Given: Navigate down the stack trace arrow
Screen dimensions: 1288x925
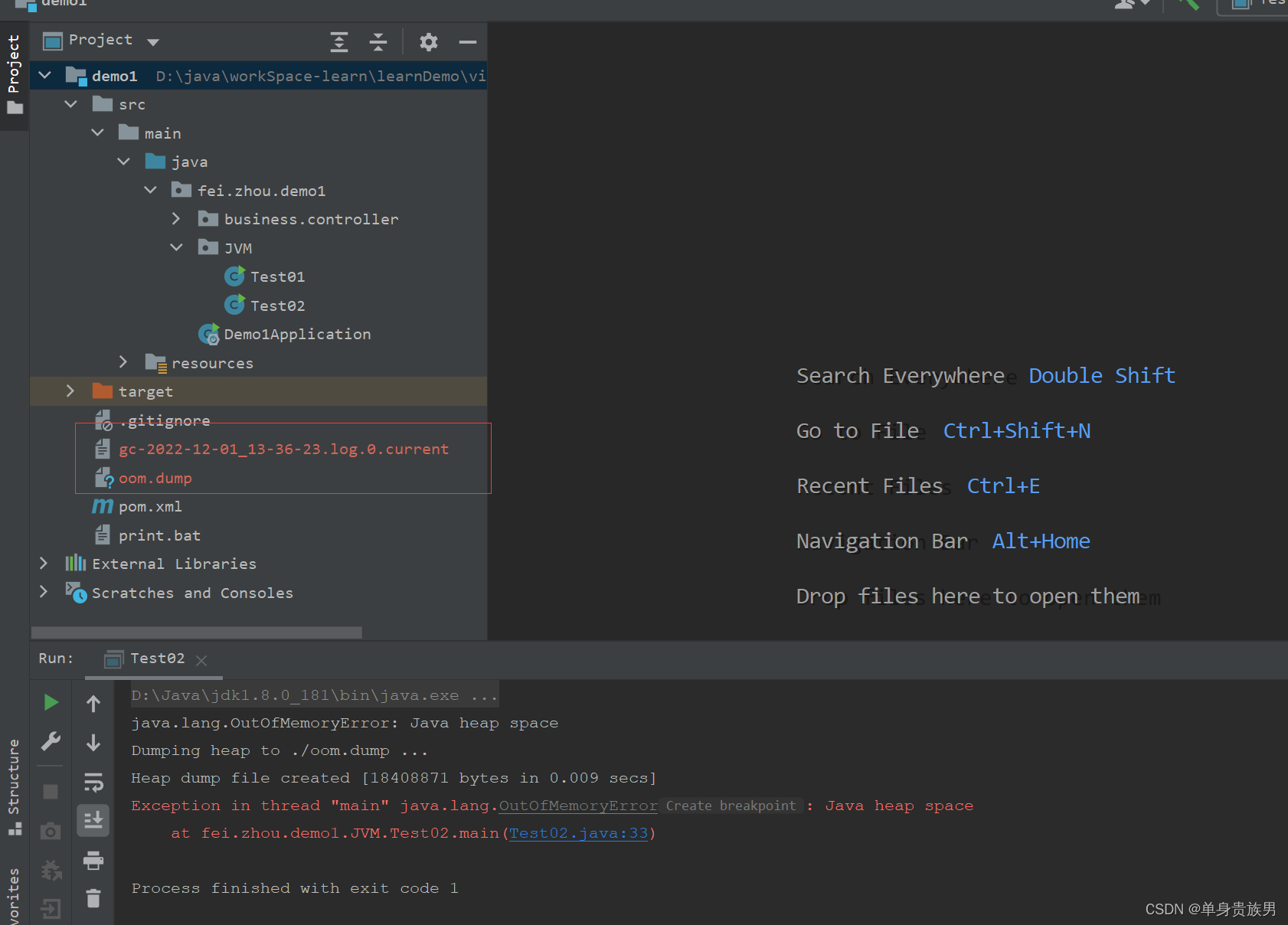Looking at the screenshot, I should coord(93,743).
